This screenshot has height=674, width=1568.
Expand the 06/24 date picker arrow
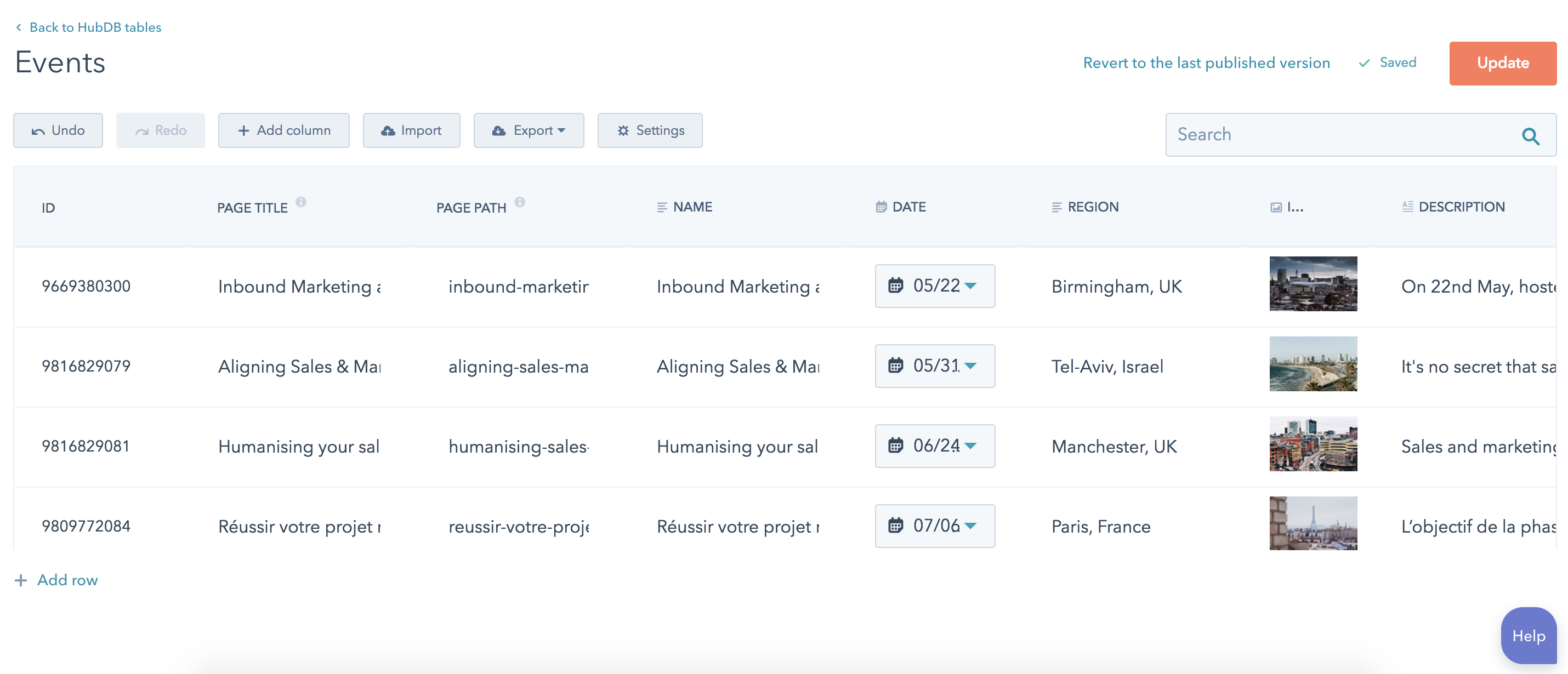click(x=971, y=446)
